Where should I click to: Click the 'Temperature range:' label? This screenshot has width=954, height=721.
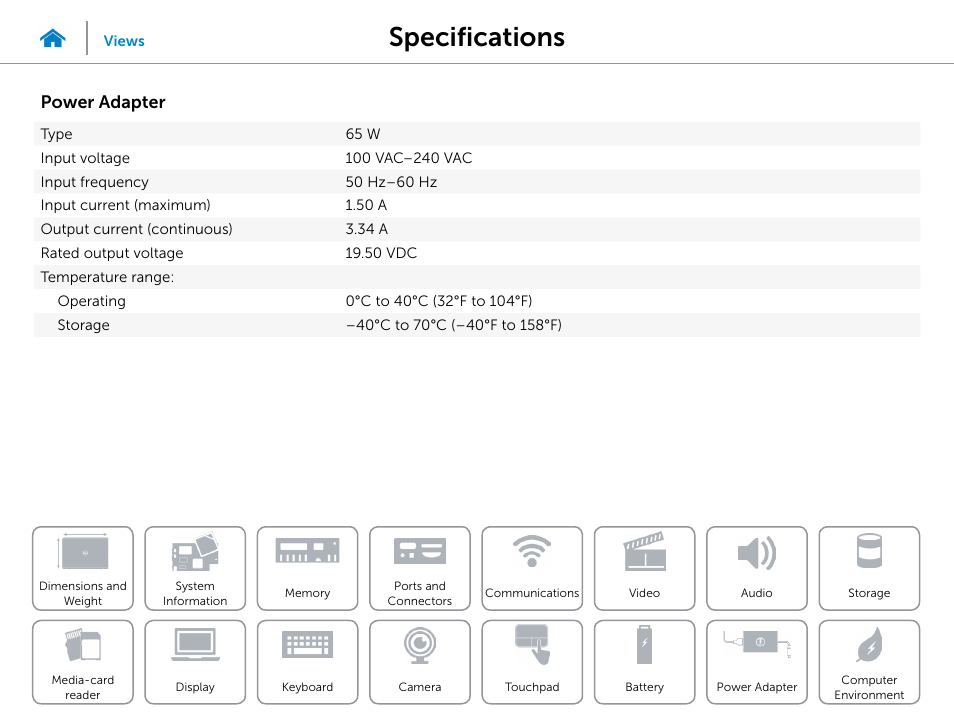coord(107,277)
